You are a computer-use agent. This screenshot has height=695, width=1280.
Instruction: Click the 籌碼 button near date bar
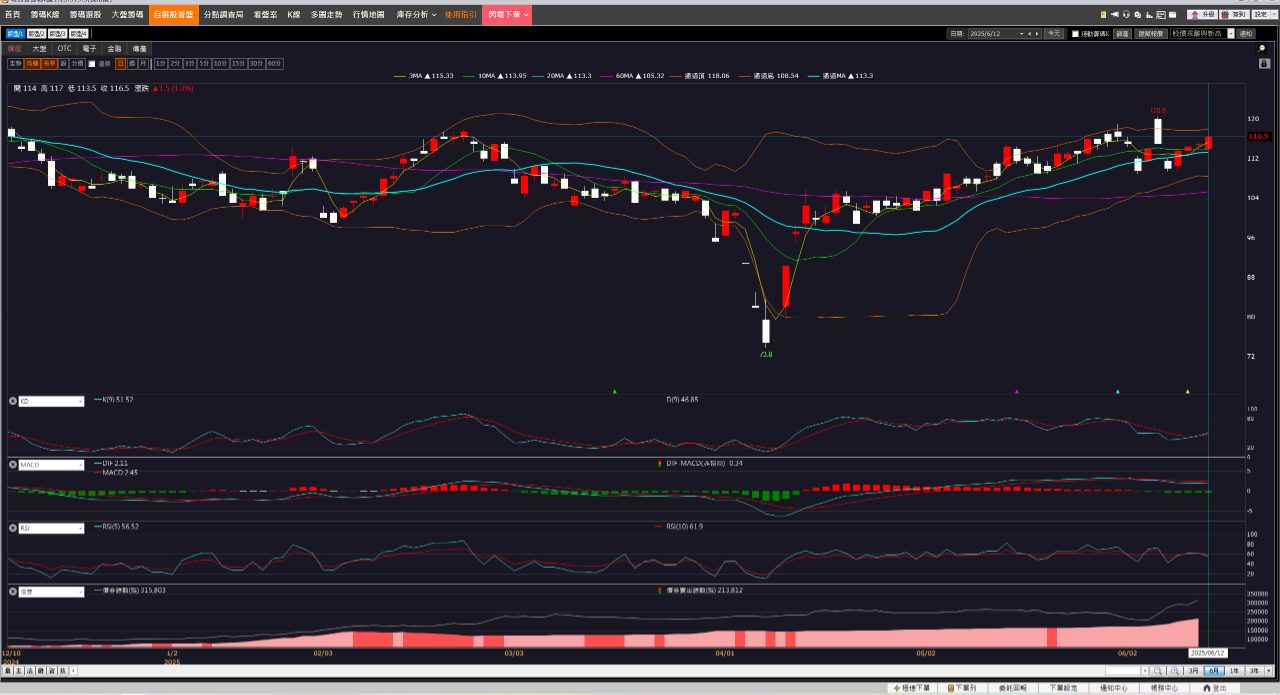click(x=1122, y=34)
